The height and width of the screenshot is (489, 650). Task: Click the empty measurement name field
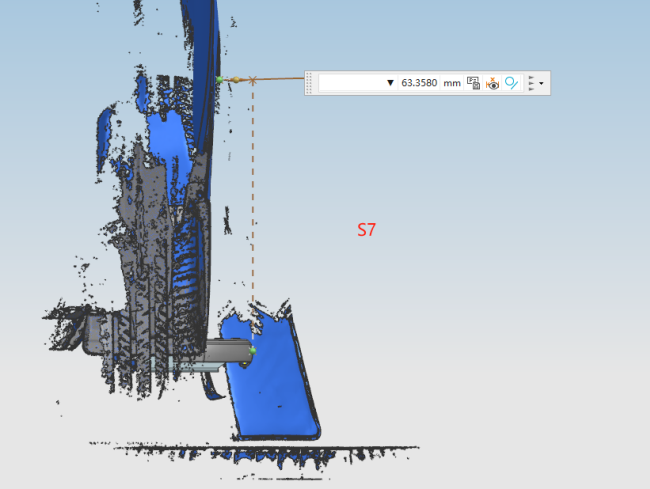[350, 84]
